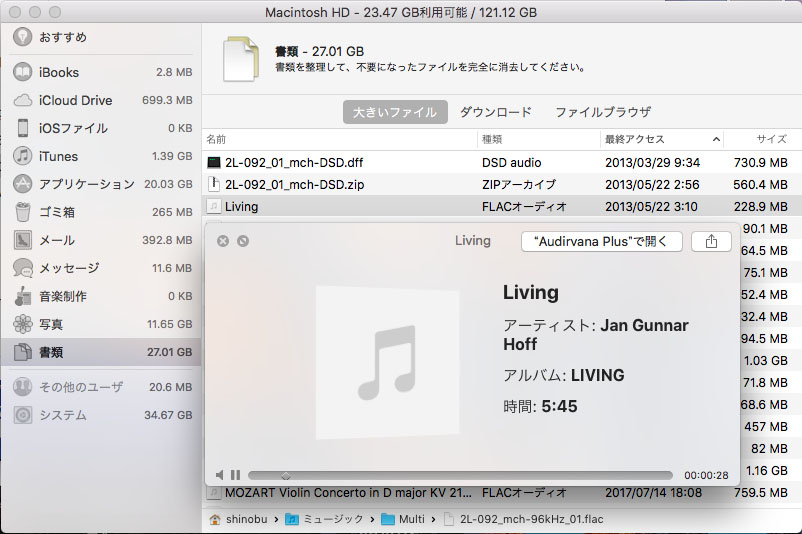Click the 2L-092_01_mch-DSD.zip file icon

click(214, 184)
